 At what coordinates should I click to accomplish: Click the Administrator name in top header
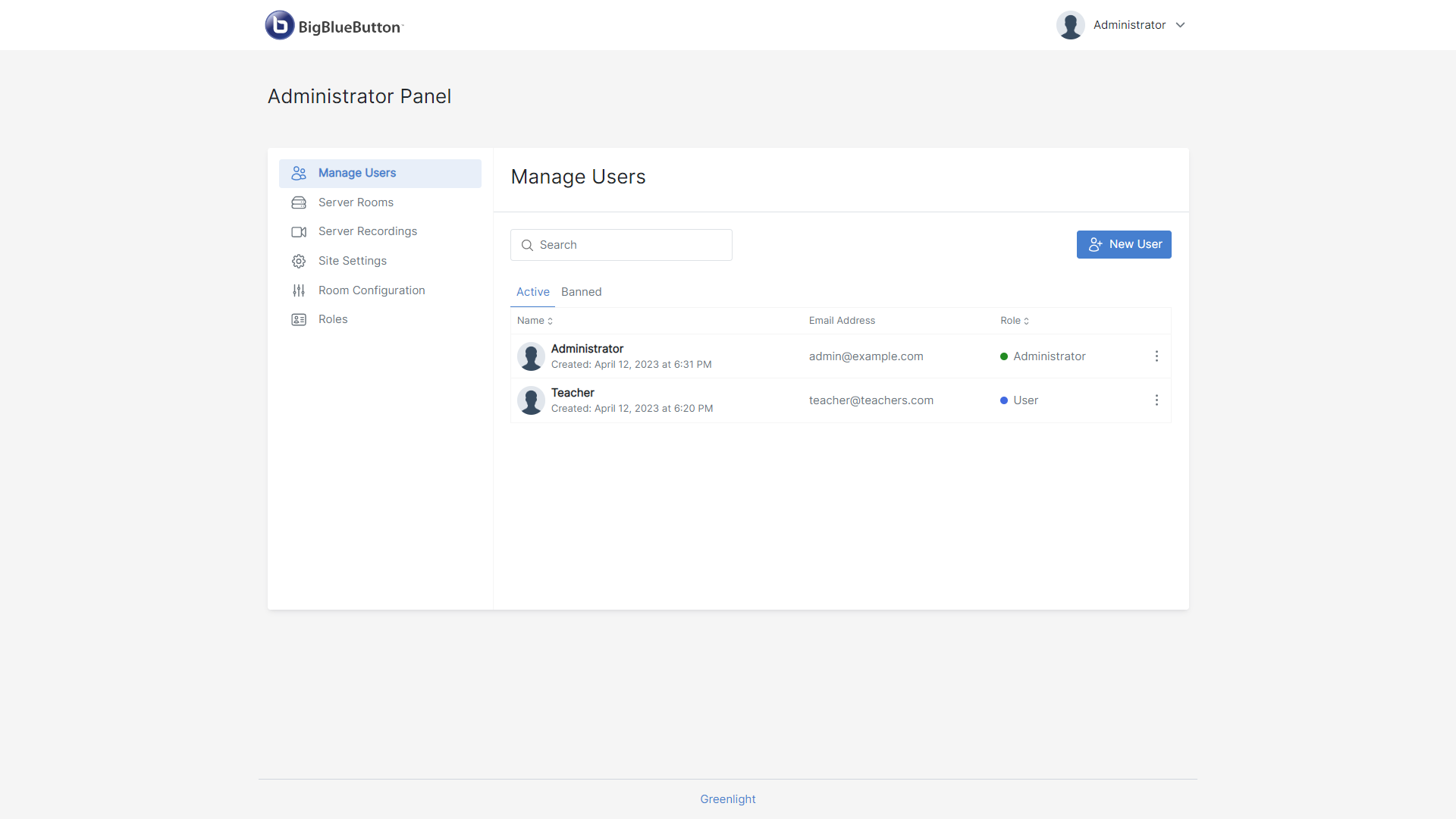[1130, 25]
